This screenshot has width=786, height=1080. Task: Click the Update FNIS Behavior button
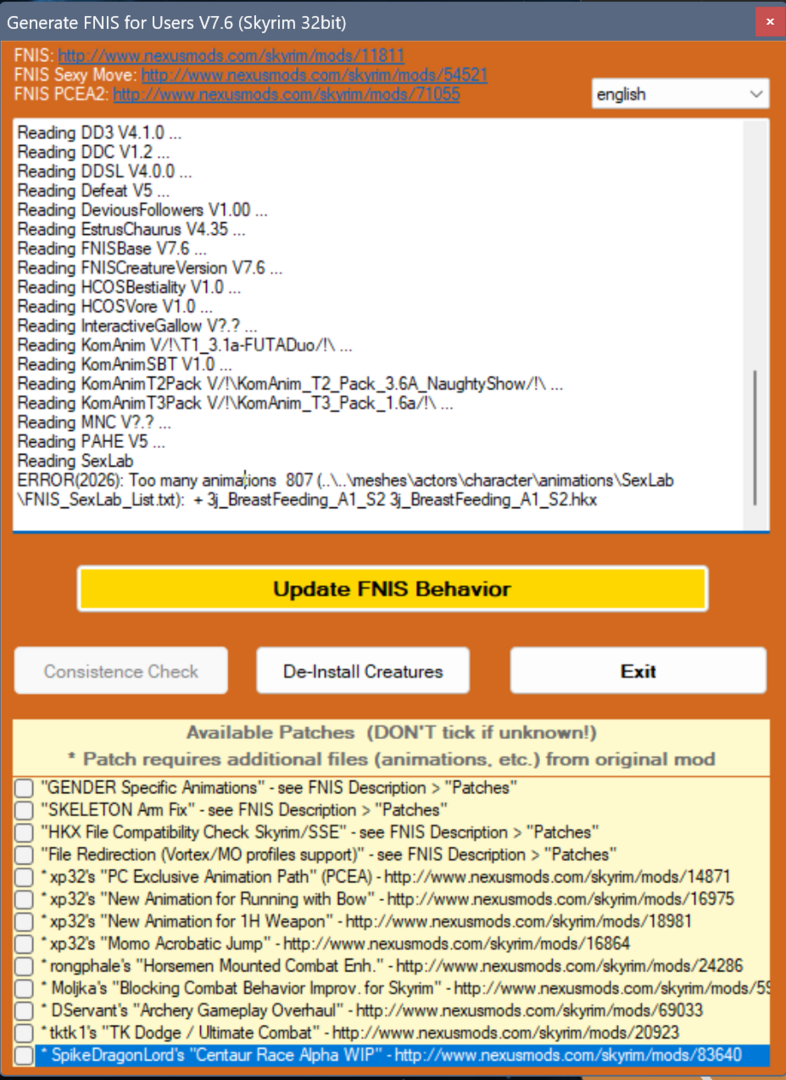coord(393,589)
